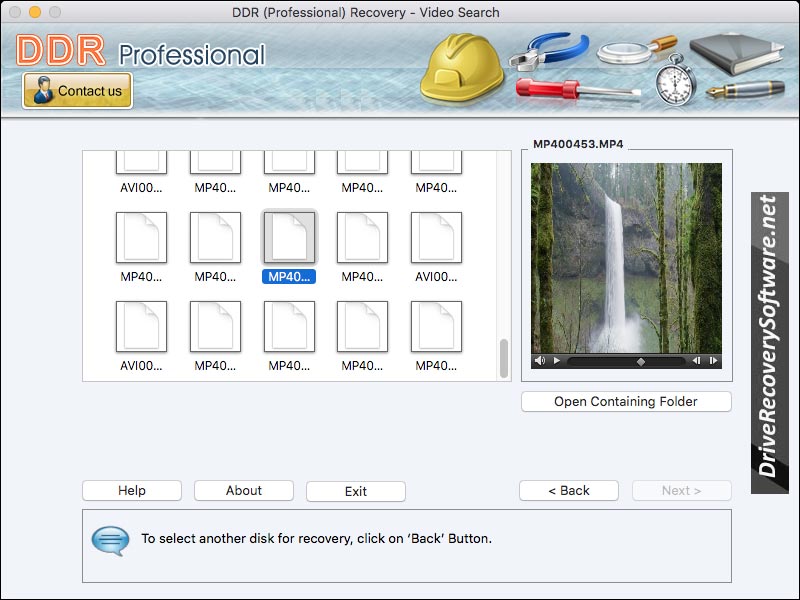The image size is (800, 600).
Task: Open Containing Folder of the video
Action: pos(626,402)
